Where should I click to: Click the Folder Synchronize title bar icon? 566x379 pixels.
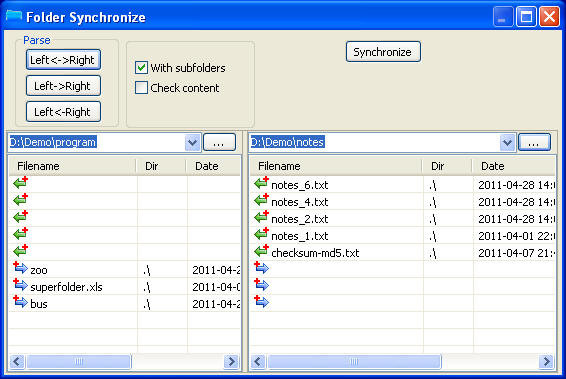[14, 16]
